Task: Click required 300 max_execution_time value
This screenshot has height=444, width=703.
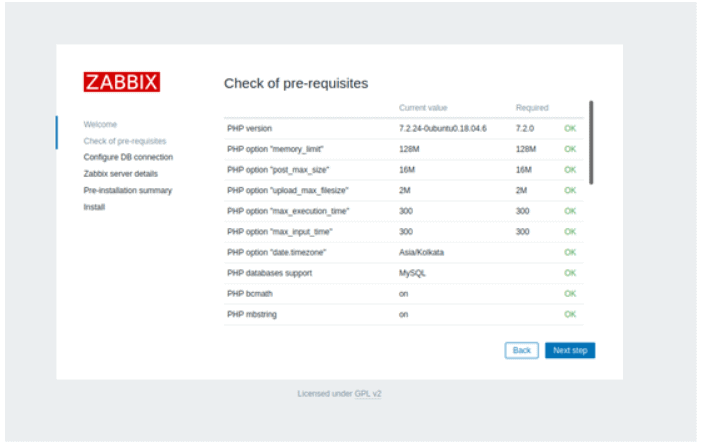Action: pyautogui.click(x=522, y=211)
